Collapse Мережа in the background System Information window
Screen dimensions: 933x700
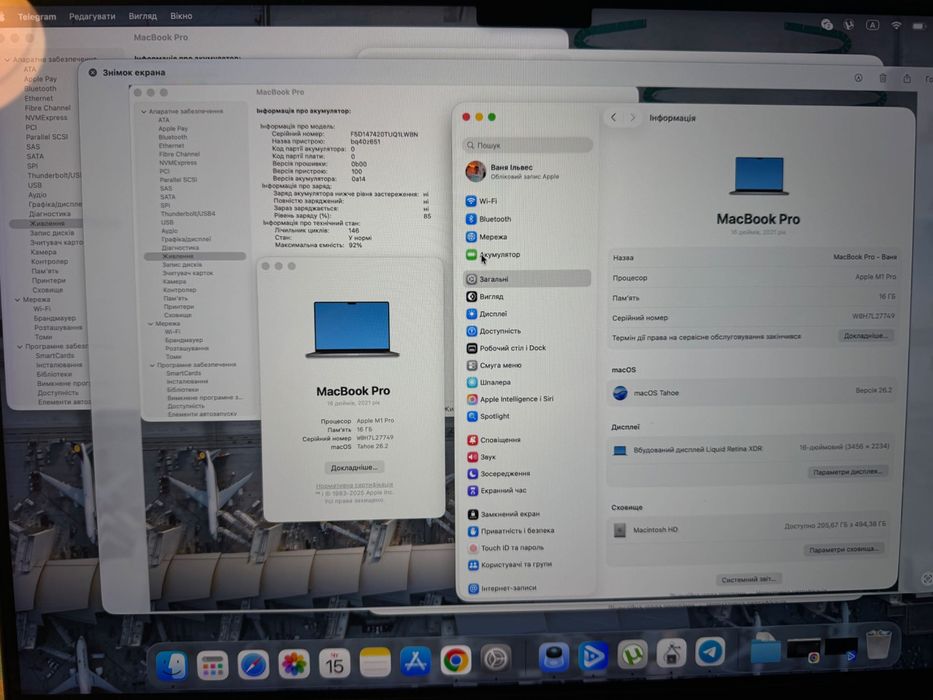tap(17, 299)
